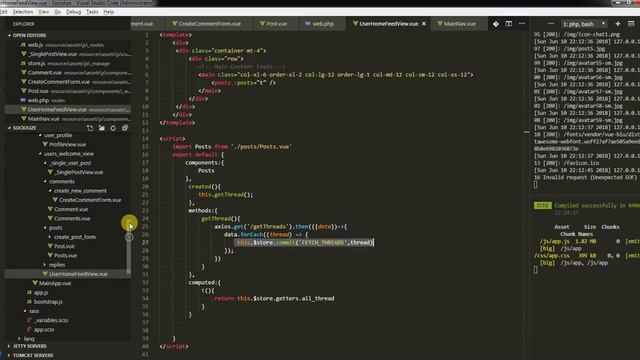The width and height of the screenshot is (640, 360).
Task: Open Comment.vue in Open Editors list
Action: tap(67, 73)
